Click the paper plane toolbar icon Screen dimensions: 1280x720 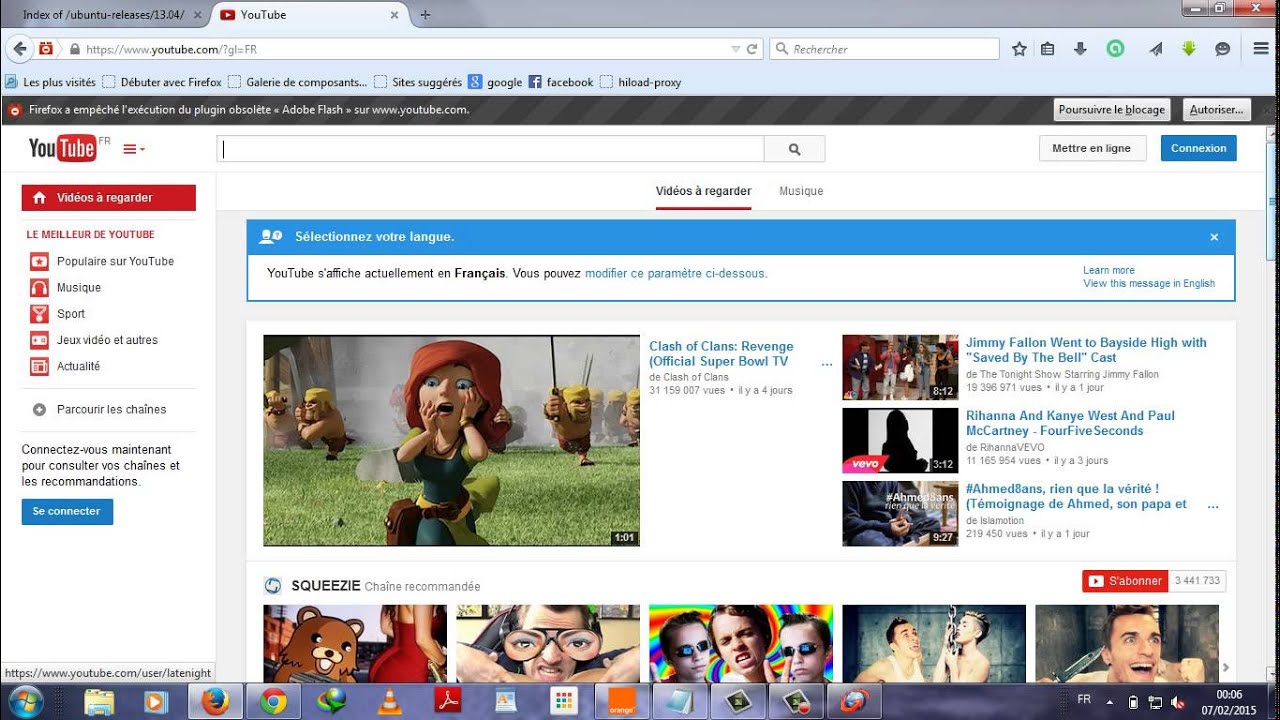point(1155,49)
